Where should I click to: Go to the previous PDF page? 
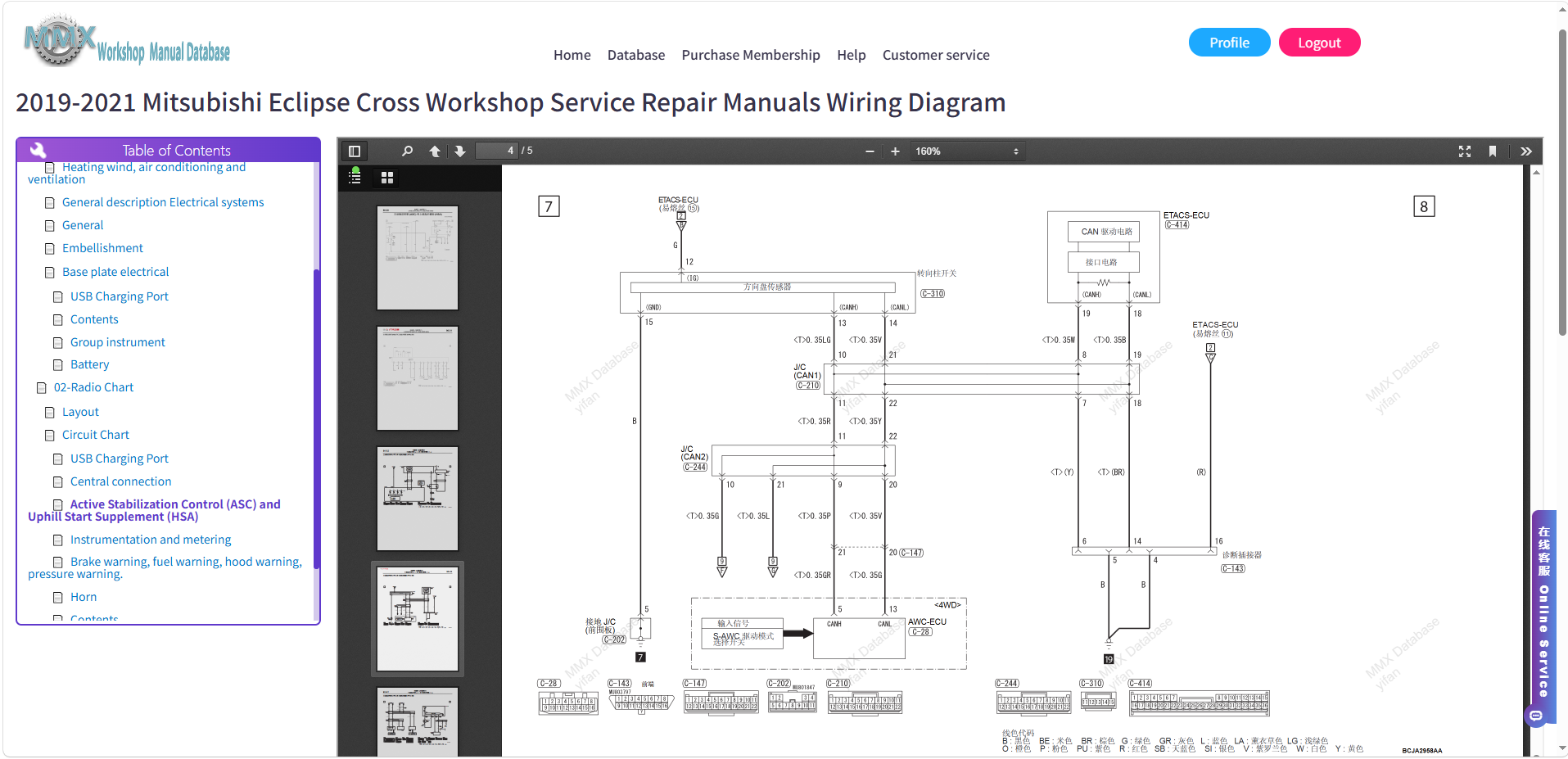(x=435, y=151)
